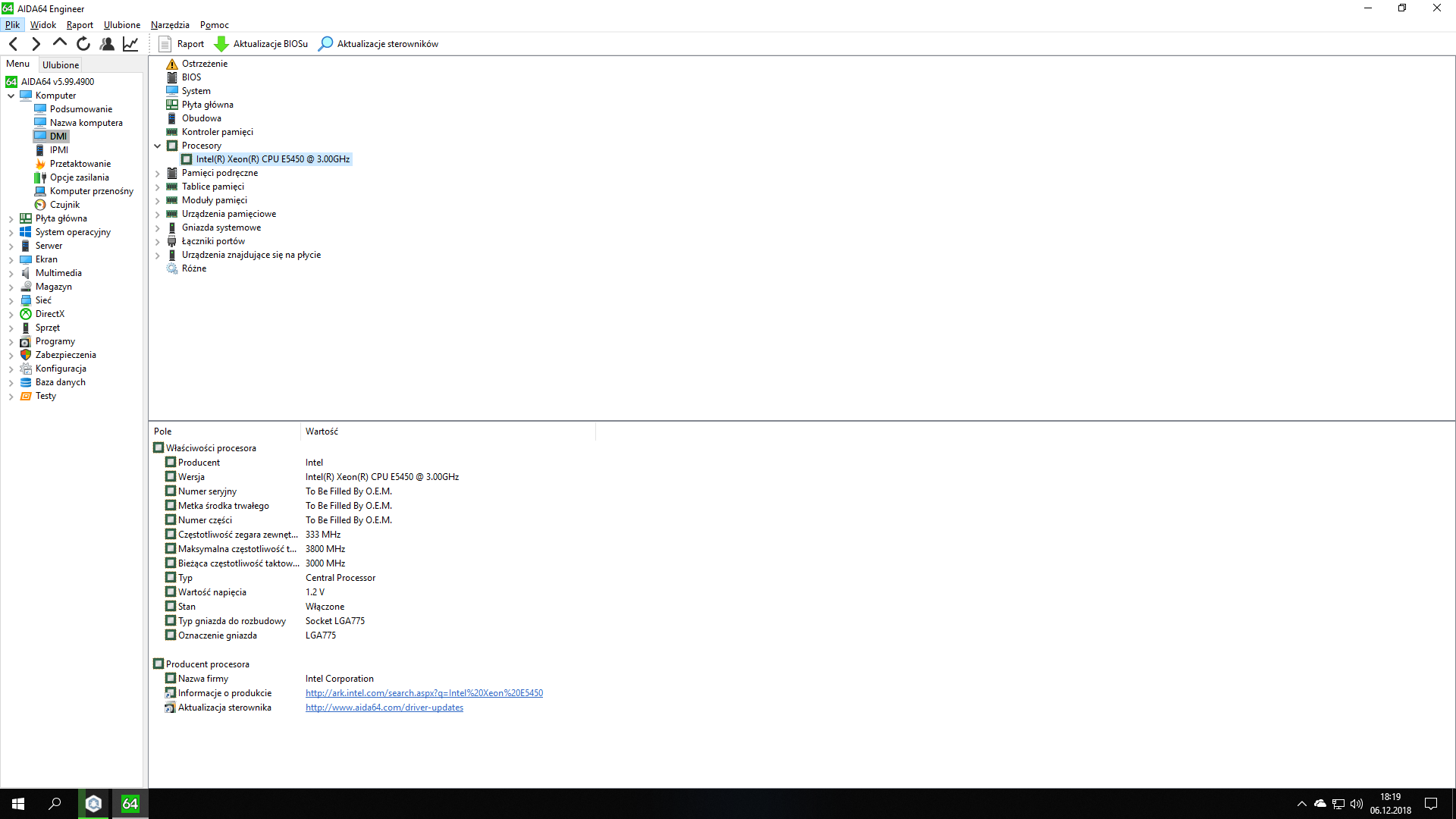The width and height of the screenshot is (1456, 819).
Task: Open the Windows Start menu
Action: [x=18, y=804]
